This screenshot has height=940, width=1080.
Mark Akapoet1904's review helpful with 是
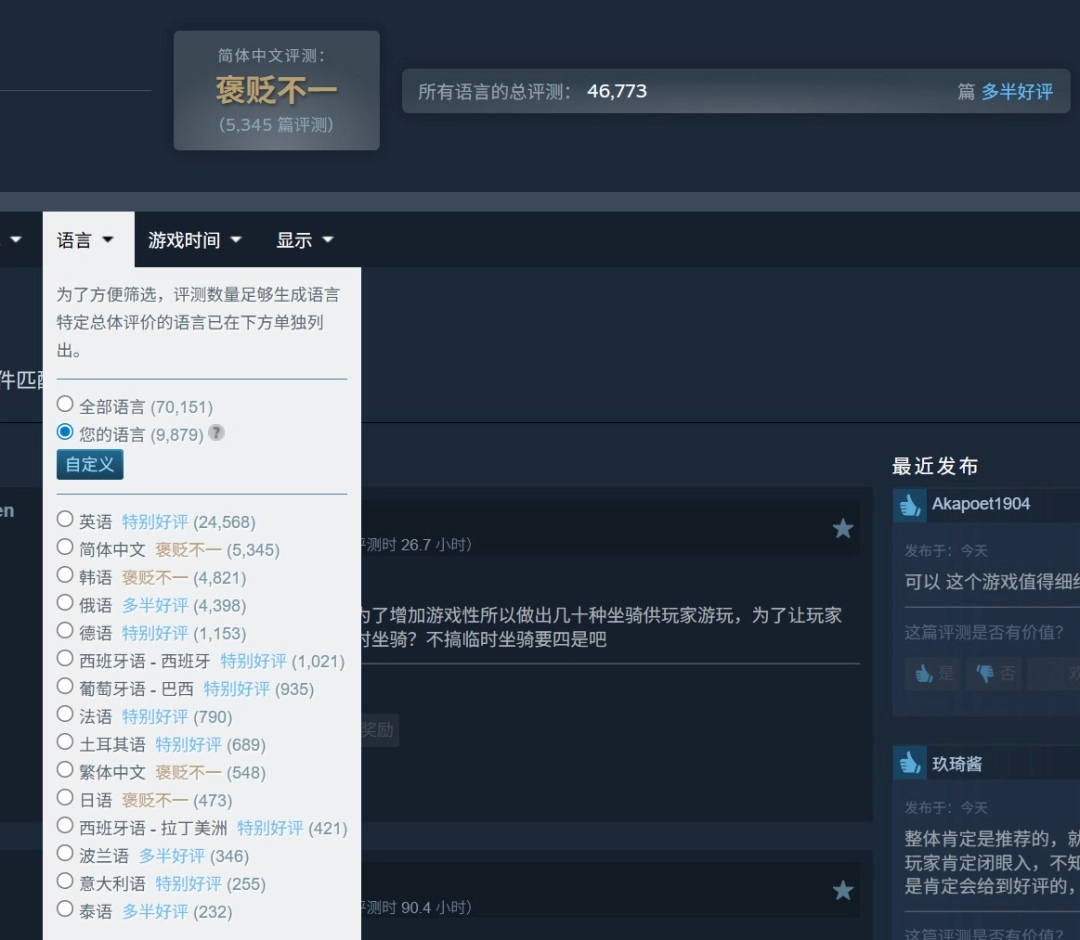[933, 673]
